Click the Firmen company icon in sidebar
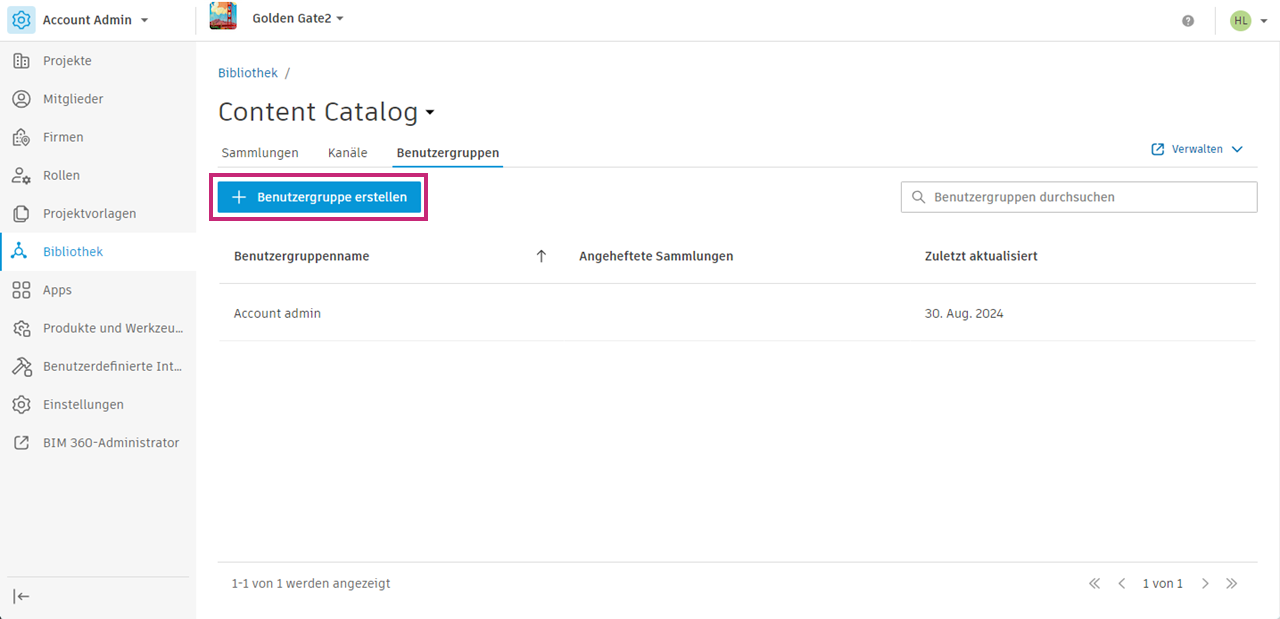Image resolution: width=1280 pixels, height=619 pixels. (x=21, y=137)
